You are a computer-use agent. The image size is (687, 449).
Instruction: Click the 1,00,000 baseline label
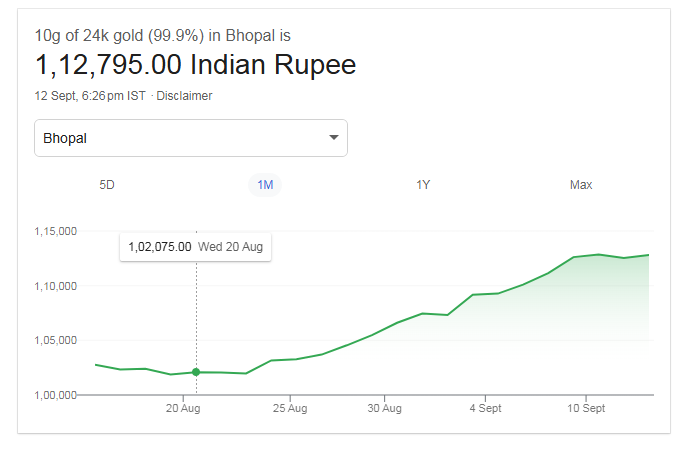pos(56,395)
